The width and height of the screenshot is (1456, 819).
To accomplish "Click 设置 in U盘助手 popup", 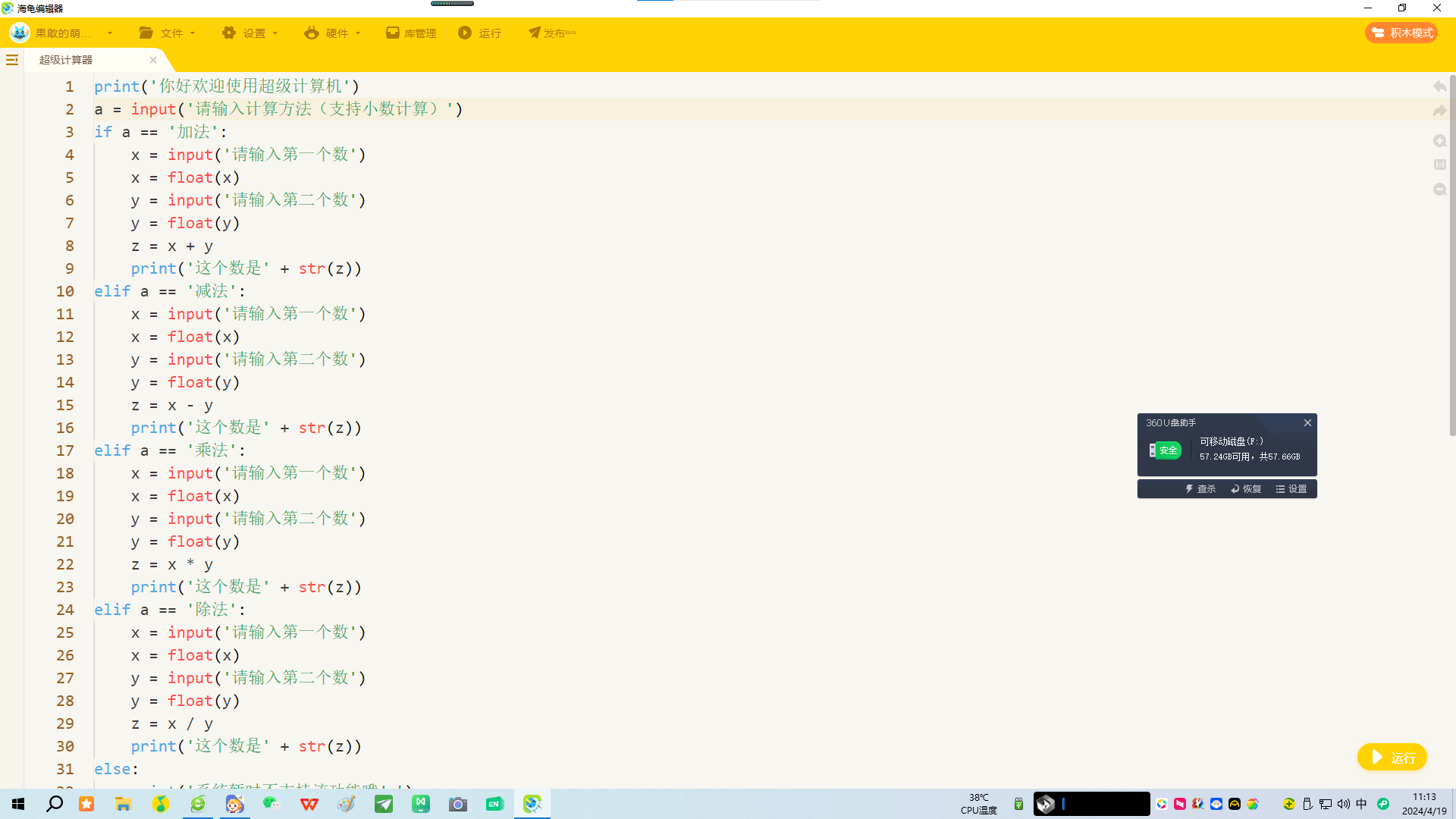I will pos(1291,489).
